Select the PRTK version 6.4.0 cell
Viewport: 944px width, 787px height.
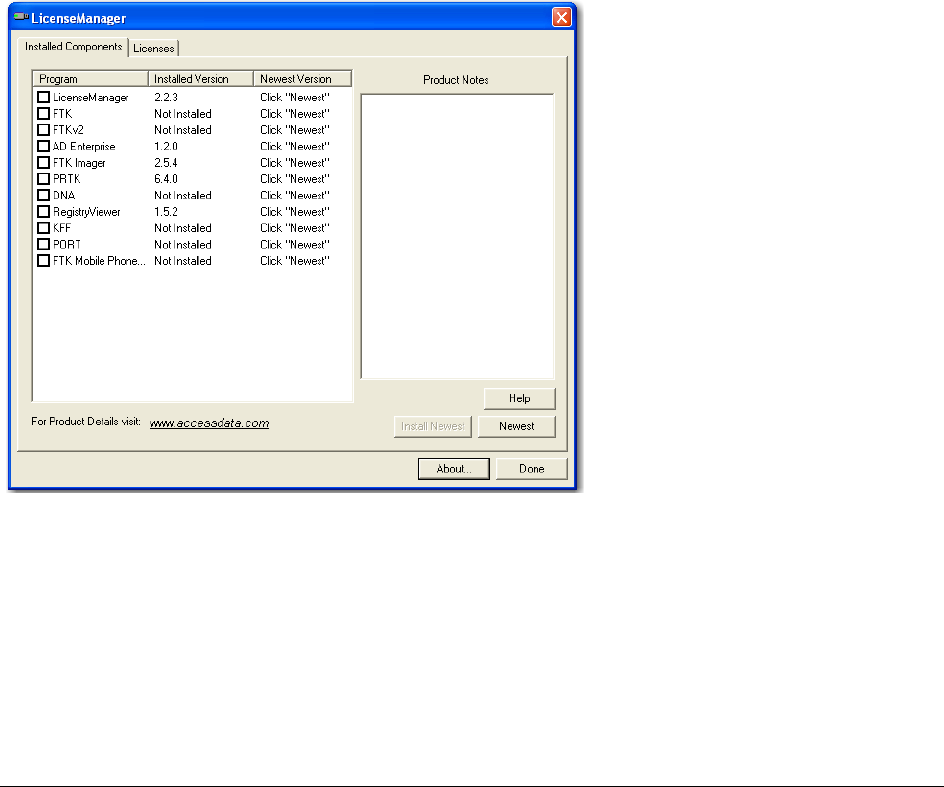(x=166, y=179)
